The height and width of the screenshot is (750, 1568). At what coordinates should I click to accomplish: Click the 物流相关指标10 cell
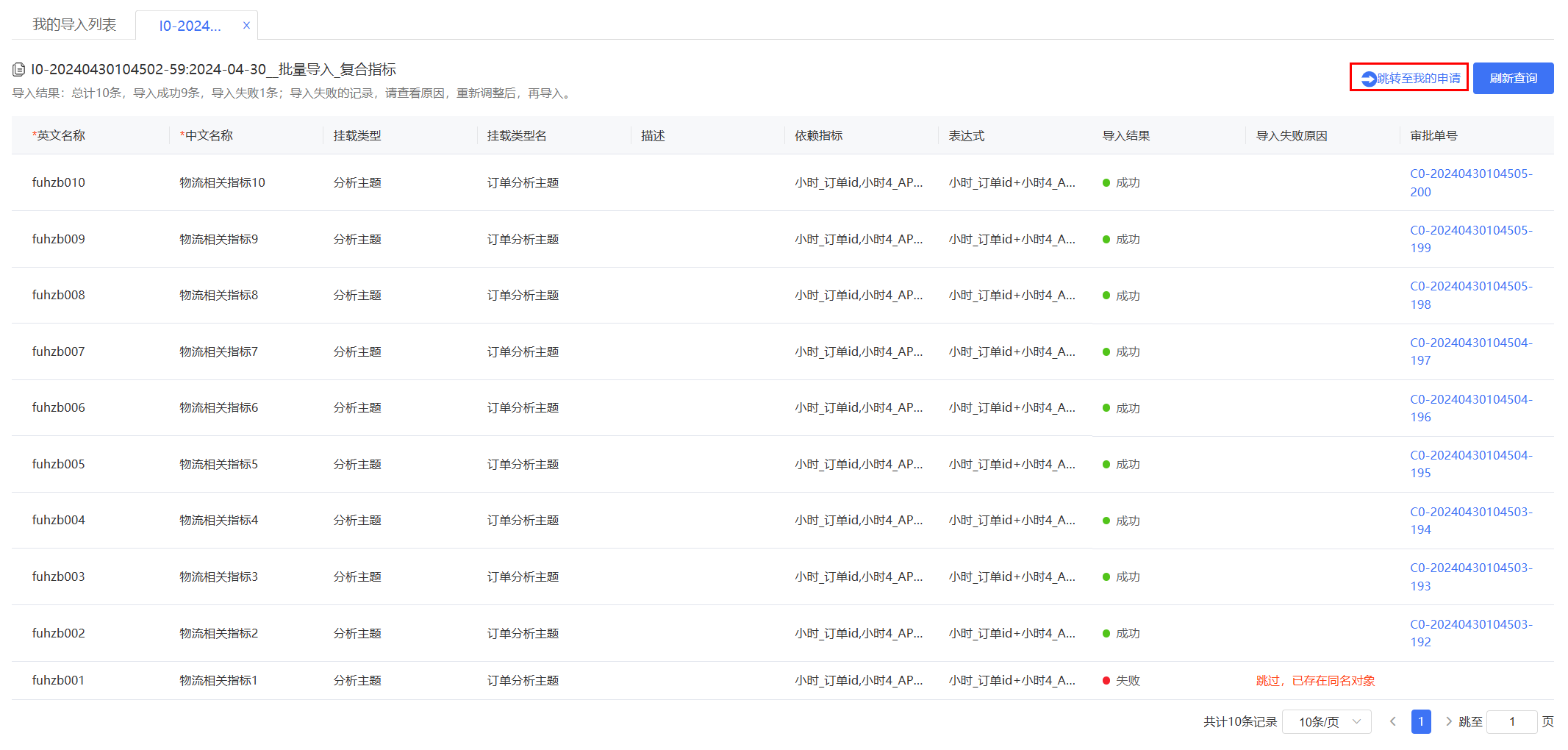pos(222,182)
